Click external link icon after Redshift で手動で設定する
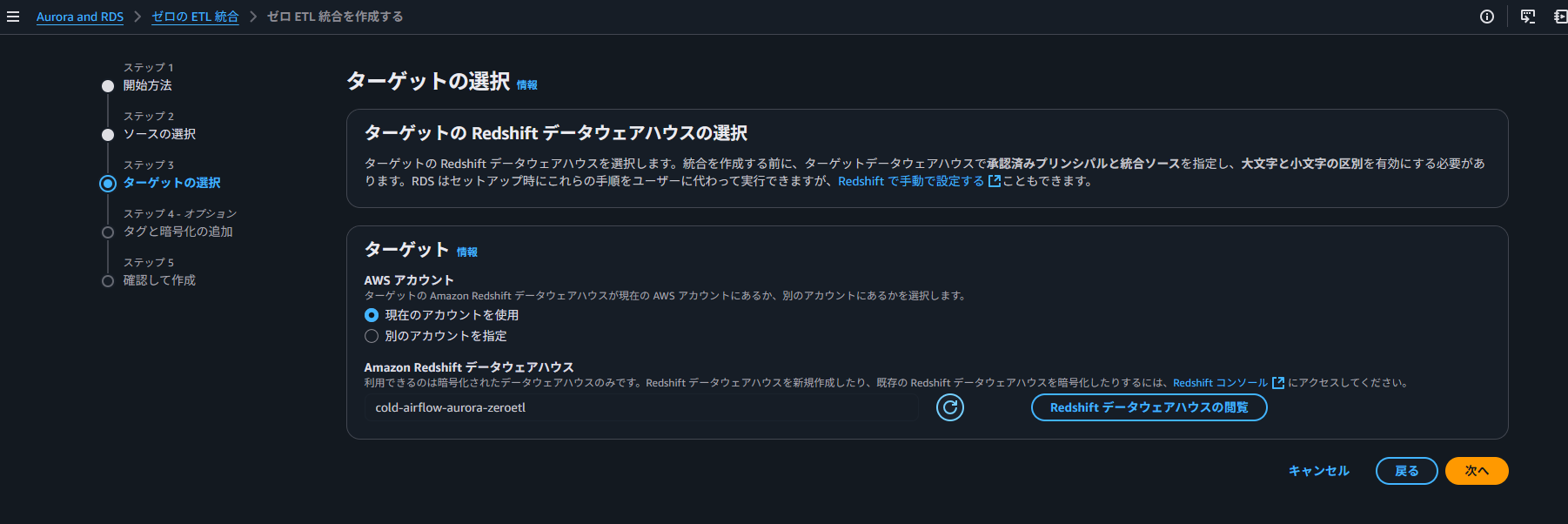The width and height of the screenshot is (1568, 524). pyautogui.click(x=995, y=181)
